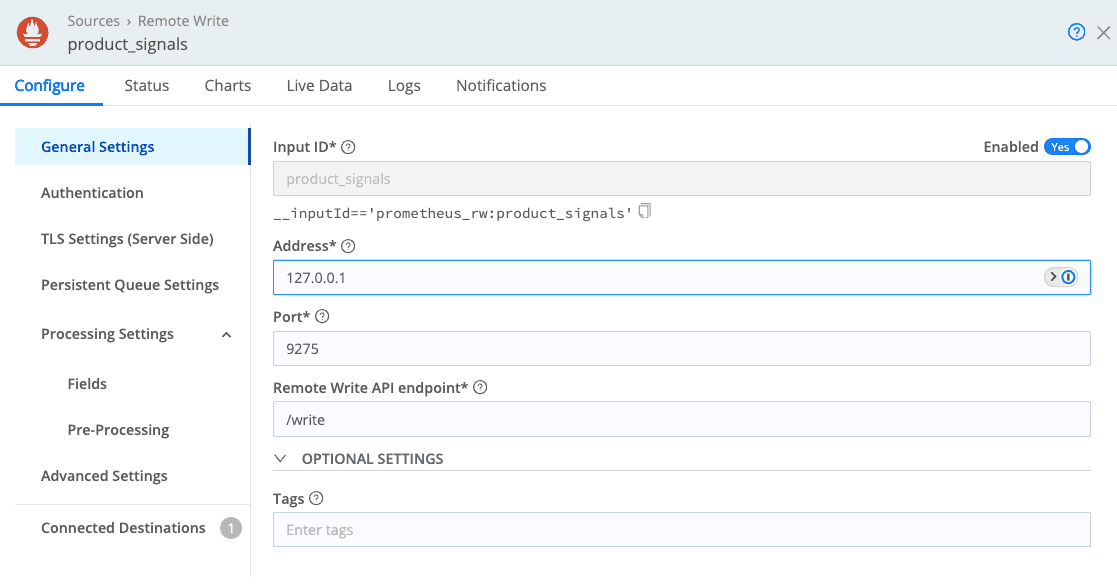The image size is (1117, 586).
Task: Copy the __inputId filter expression
Action: click(645, 211)
